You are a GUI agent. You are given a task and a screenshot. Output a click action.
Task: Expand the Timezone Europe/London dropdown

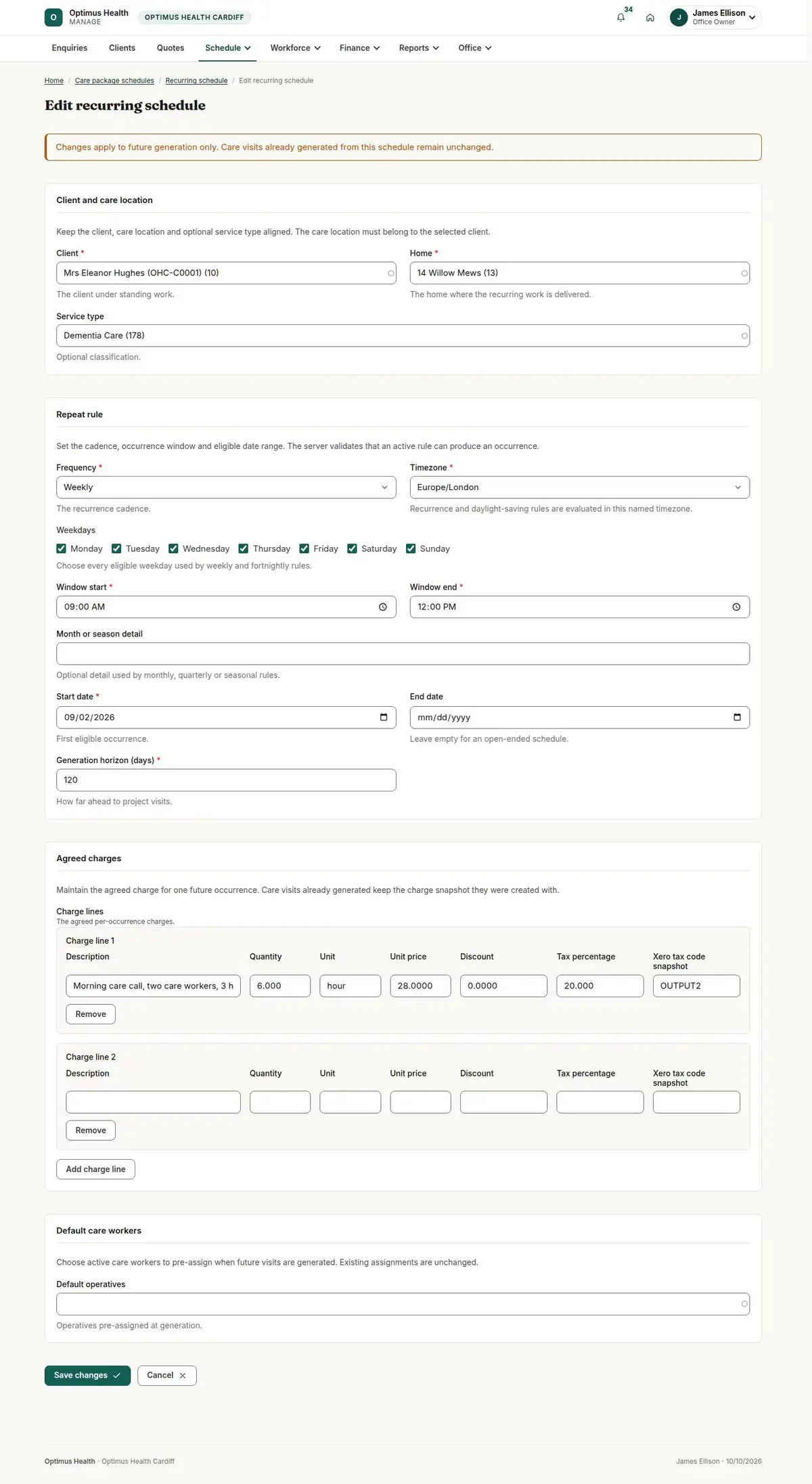point(579,487)
